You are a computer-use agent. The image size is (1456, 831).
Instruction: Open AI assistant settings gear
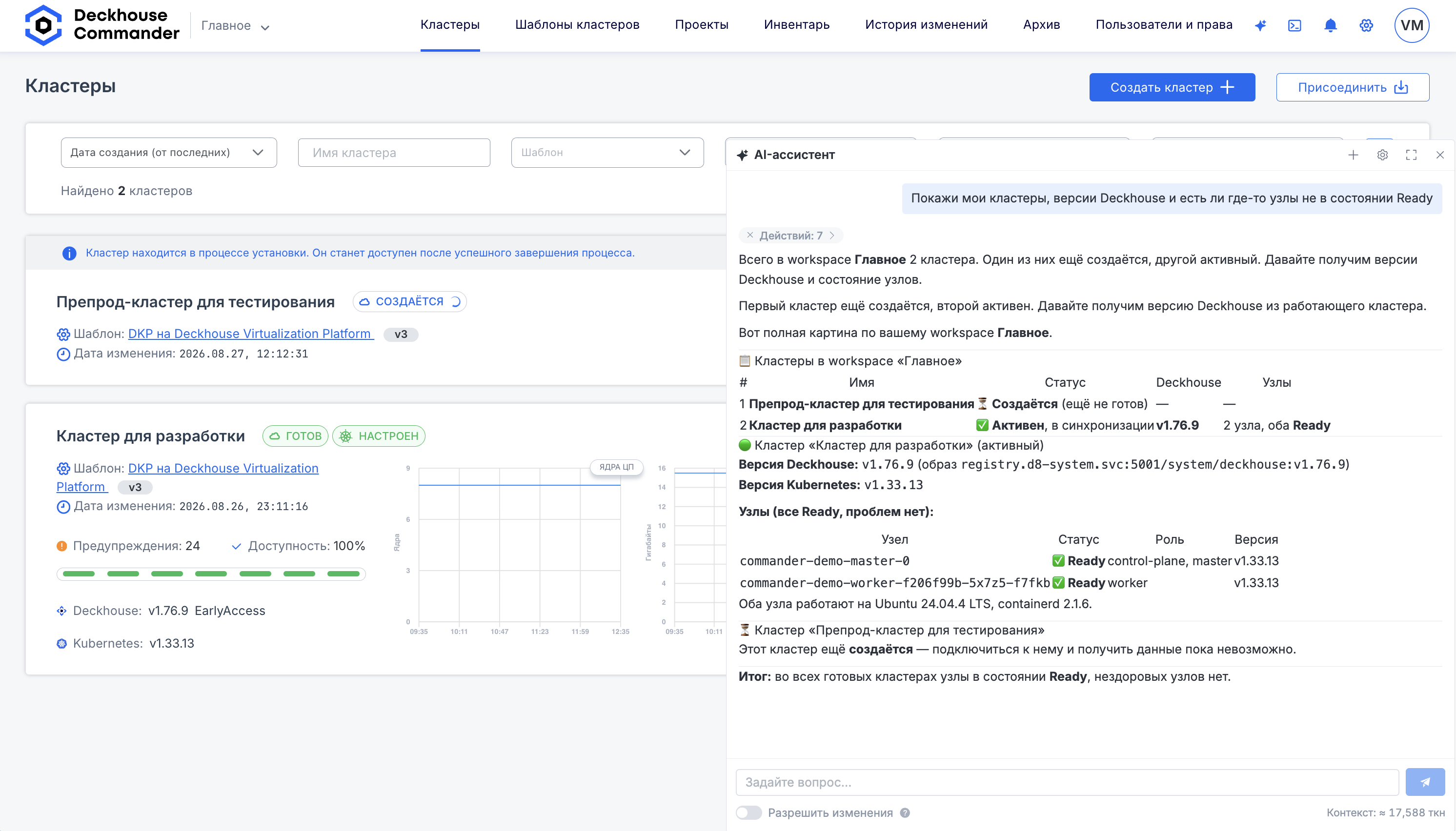tap(1382, 155)
